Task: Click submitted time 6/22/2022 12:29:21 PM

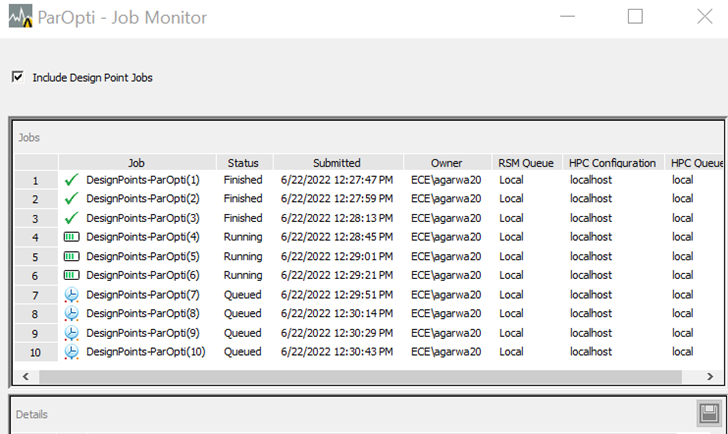Action: click(x=337, y=275)
